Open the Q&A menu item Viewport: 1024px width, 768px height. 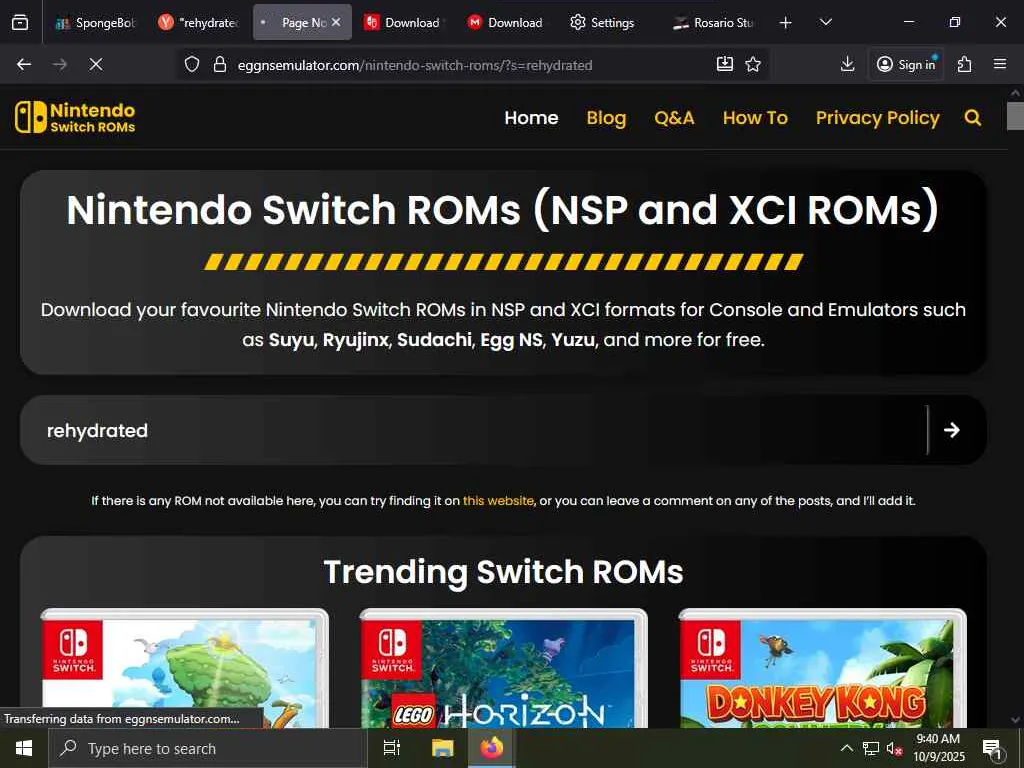[x=674, y=118]
